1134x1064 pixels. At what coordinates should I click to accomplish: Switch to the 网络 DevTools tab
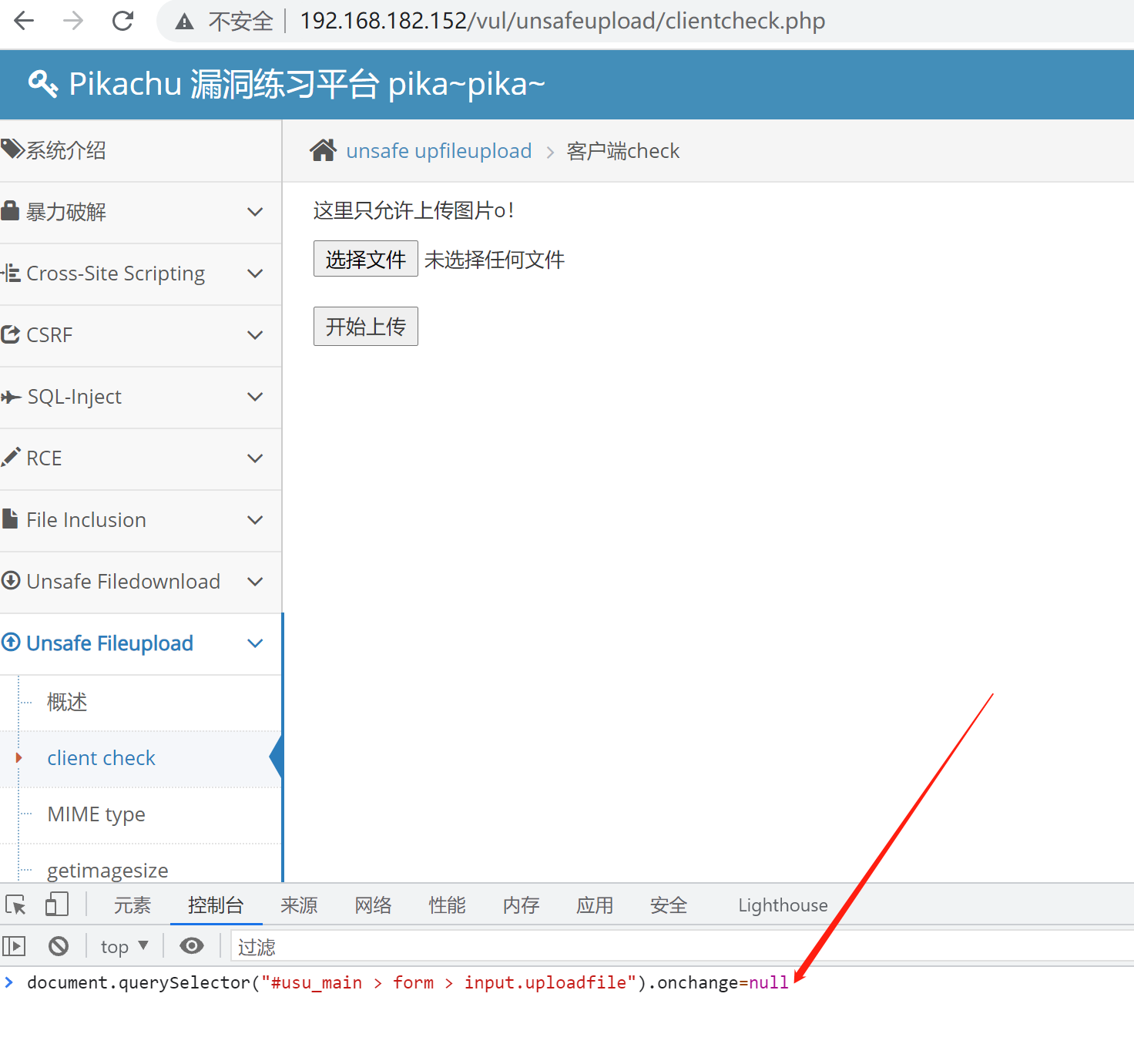point(373,905)
